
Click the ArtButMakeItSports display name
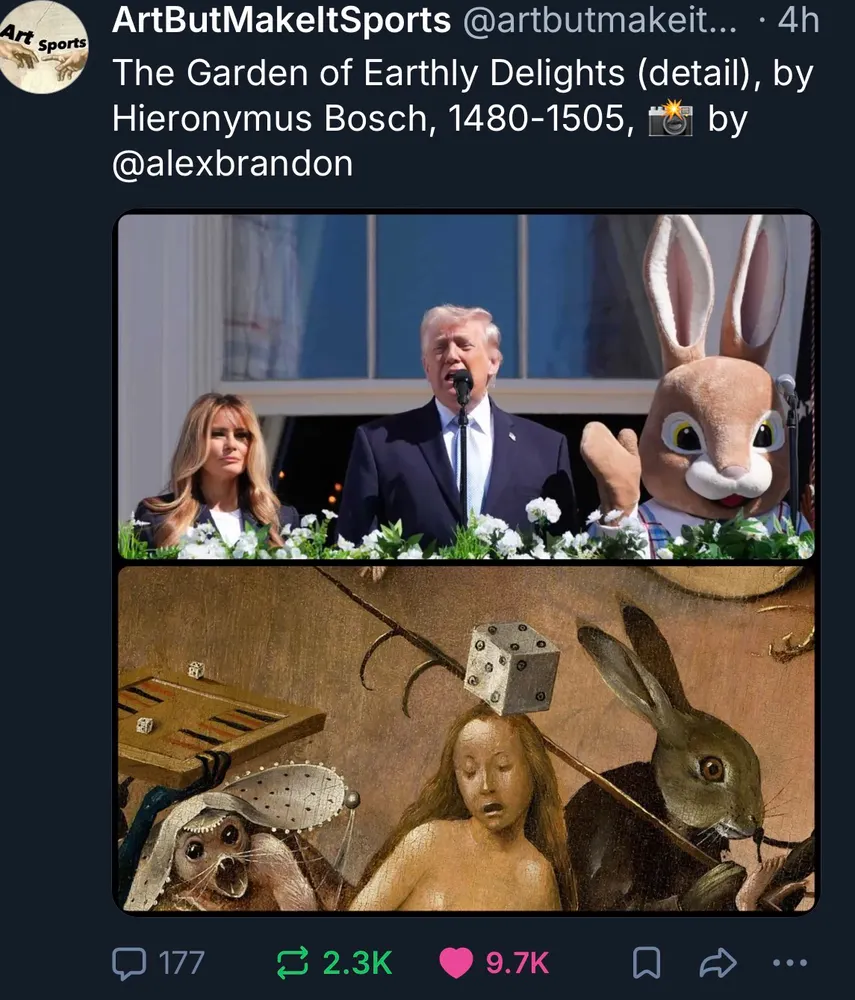click(281, 21)
